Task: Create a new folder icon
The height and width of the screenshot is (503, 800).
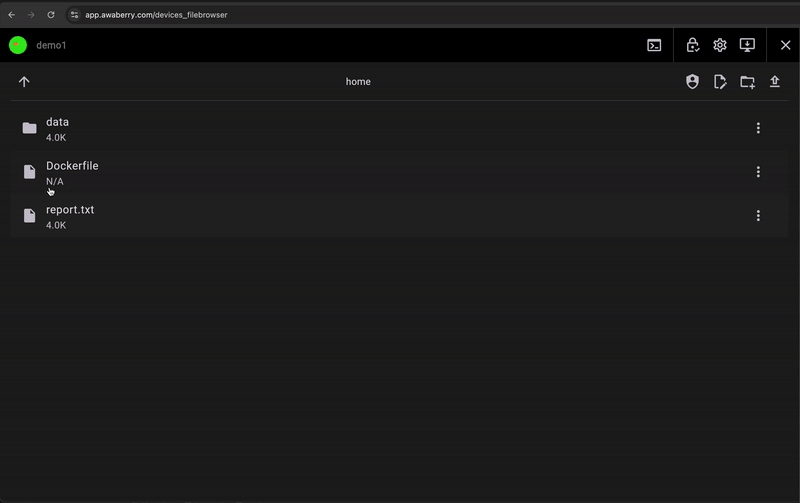Action: tap(747, 82)
